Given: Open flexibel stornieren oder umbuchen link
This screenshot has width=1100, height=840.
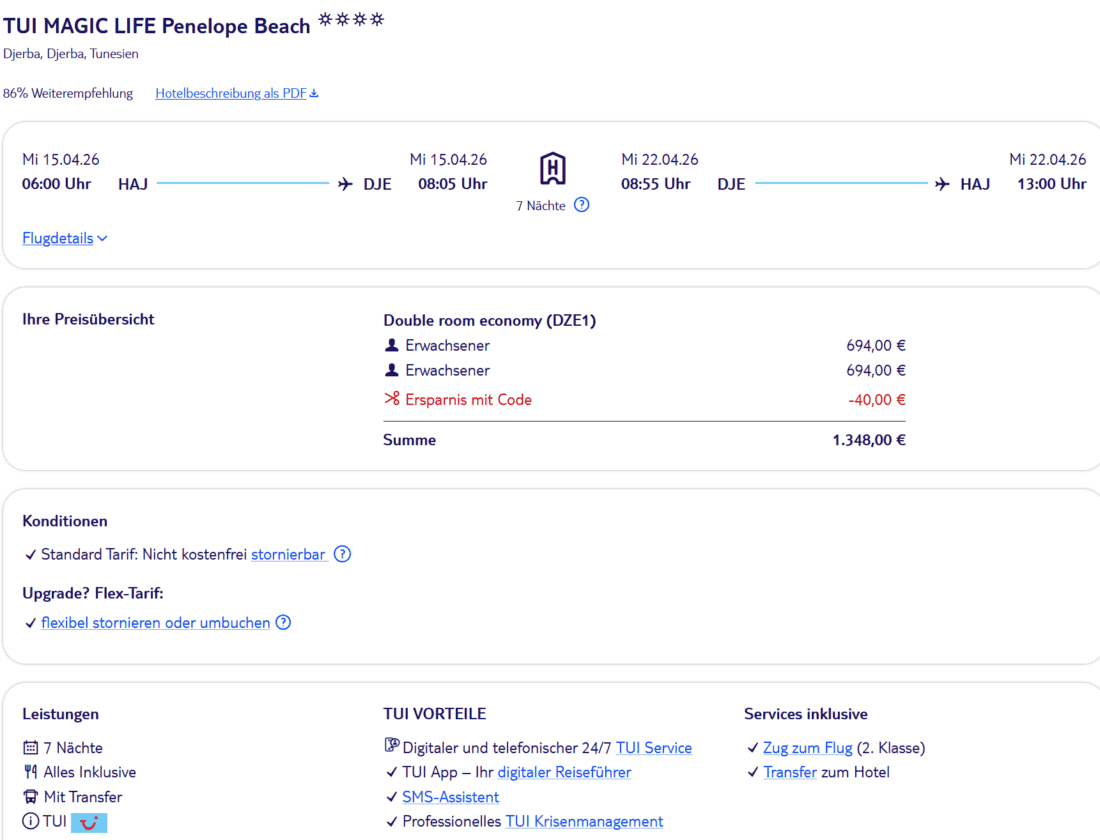Looking at the screenshot, I should click(156, 622).
